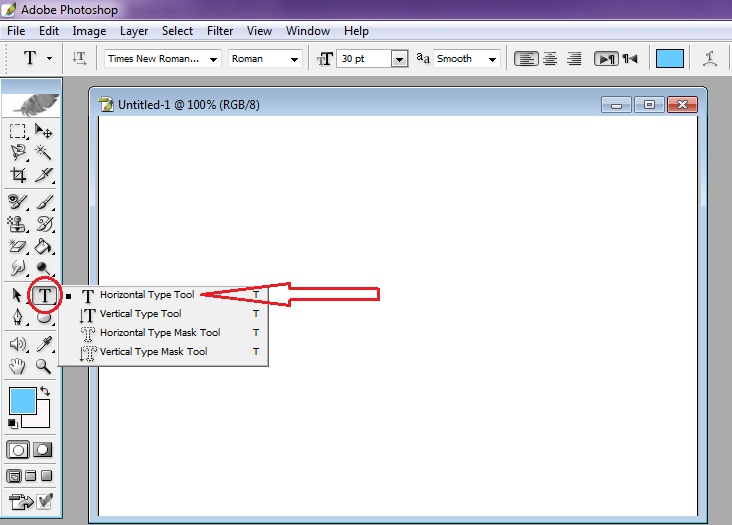The height and width of the screenshot is (525, 732).
Task: Click the Type tool in the toolbox
Action: pos(44,295)
